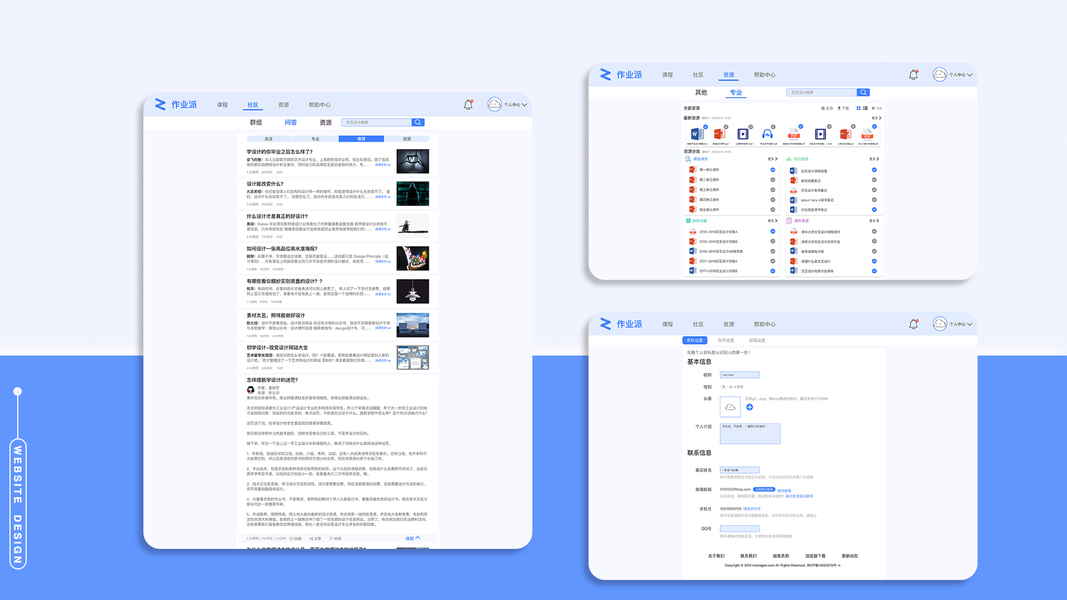Click 更多 next to 课程课件 section
Screen dimensions: 1067x600
click(x=772, y=159)
